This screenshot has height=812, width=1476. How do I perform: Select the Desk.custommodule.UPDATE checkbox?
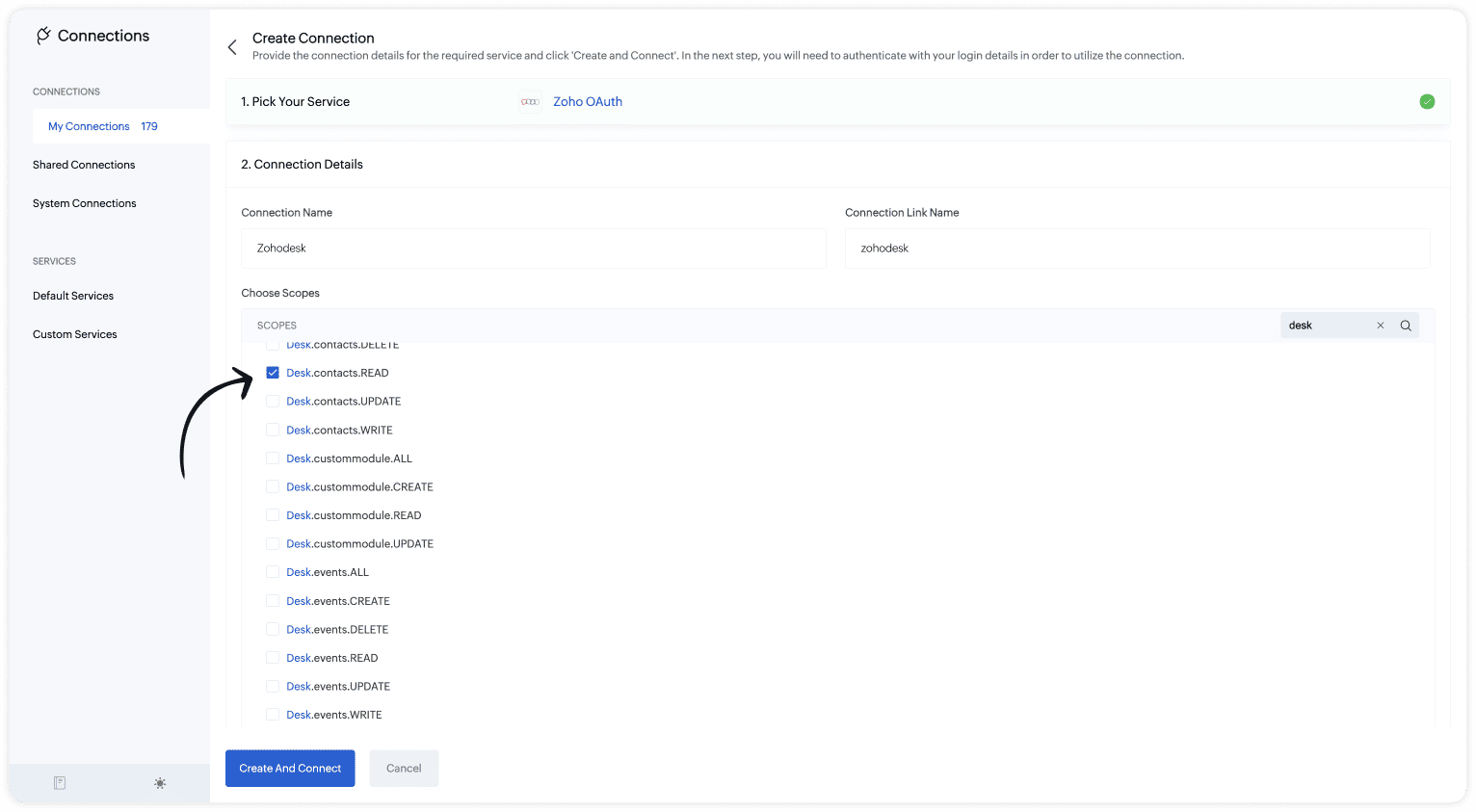tap(273, 543)
